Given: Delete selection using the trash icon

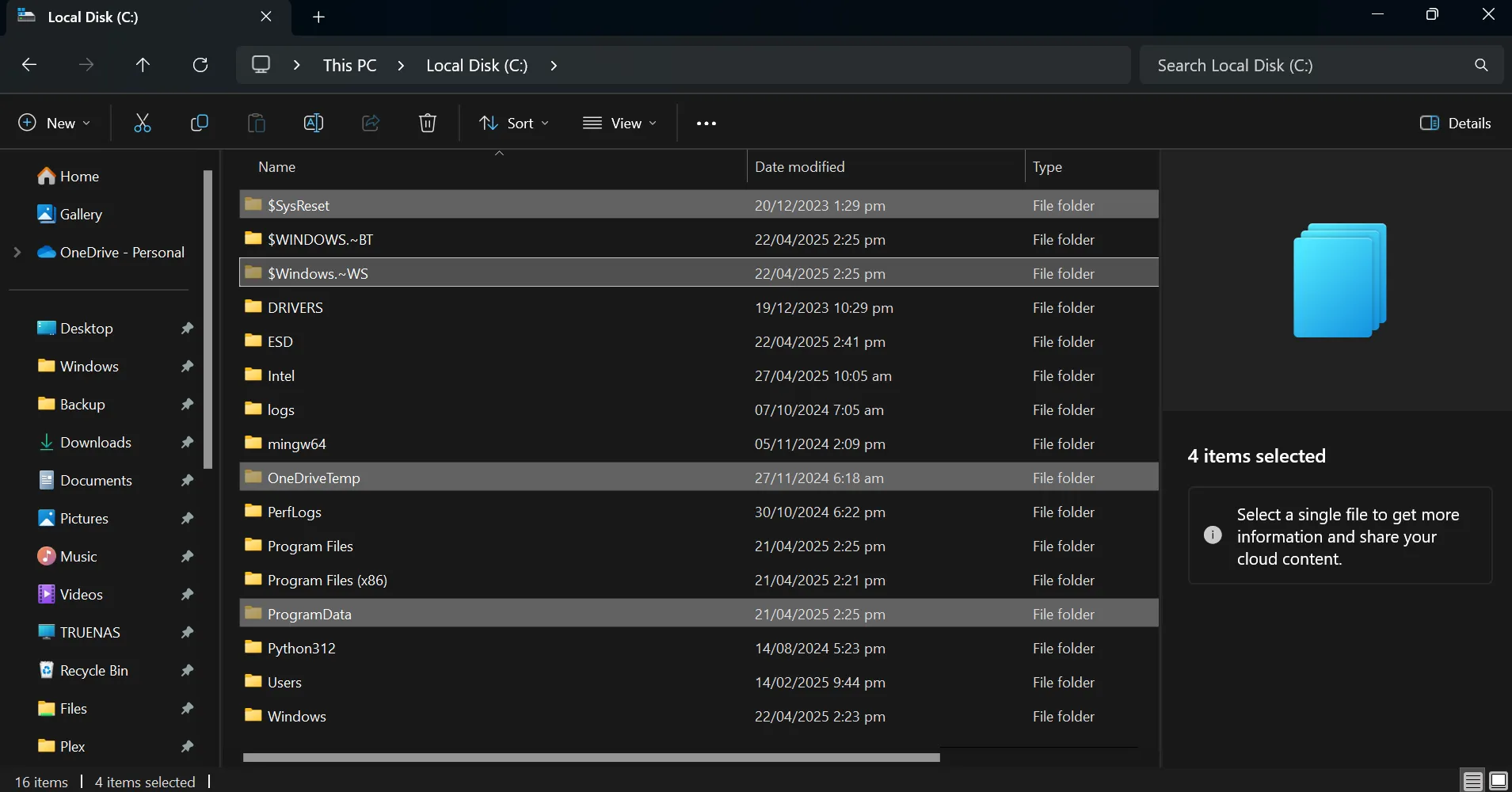Looking at the screenshot, I should [x=427, y=123].
